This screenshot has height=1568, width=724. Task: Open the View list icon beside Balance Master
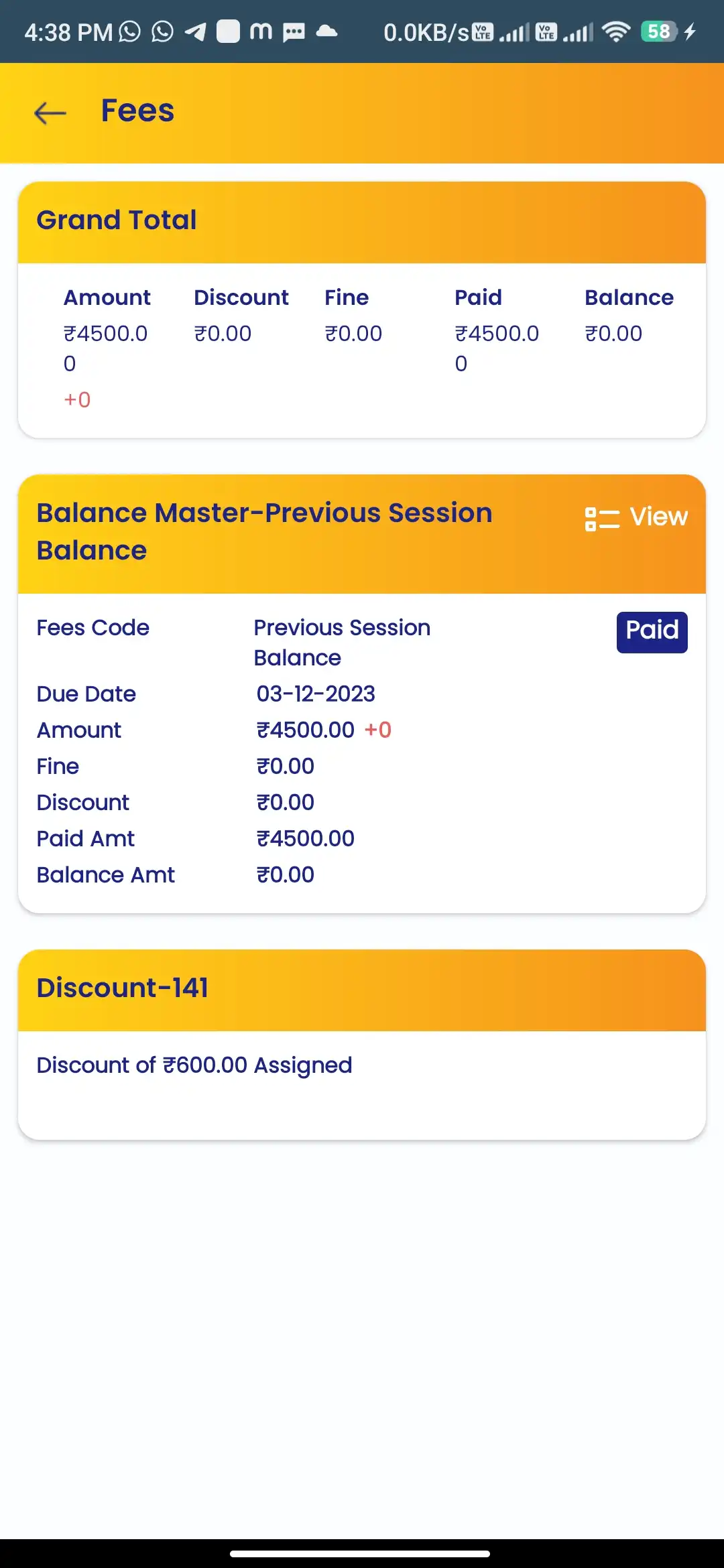click(x=601, y=518)
